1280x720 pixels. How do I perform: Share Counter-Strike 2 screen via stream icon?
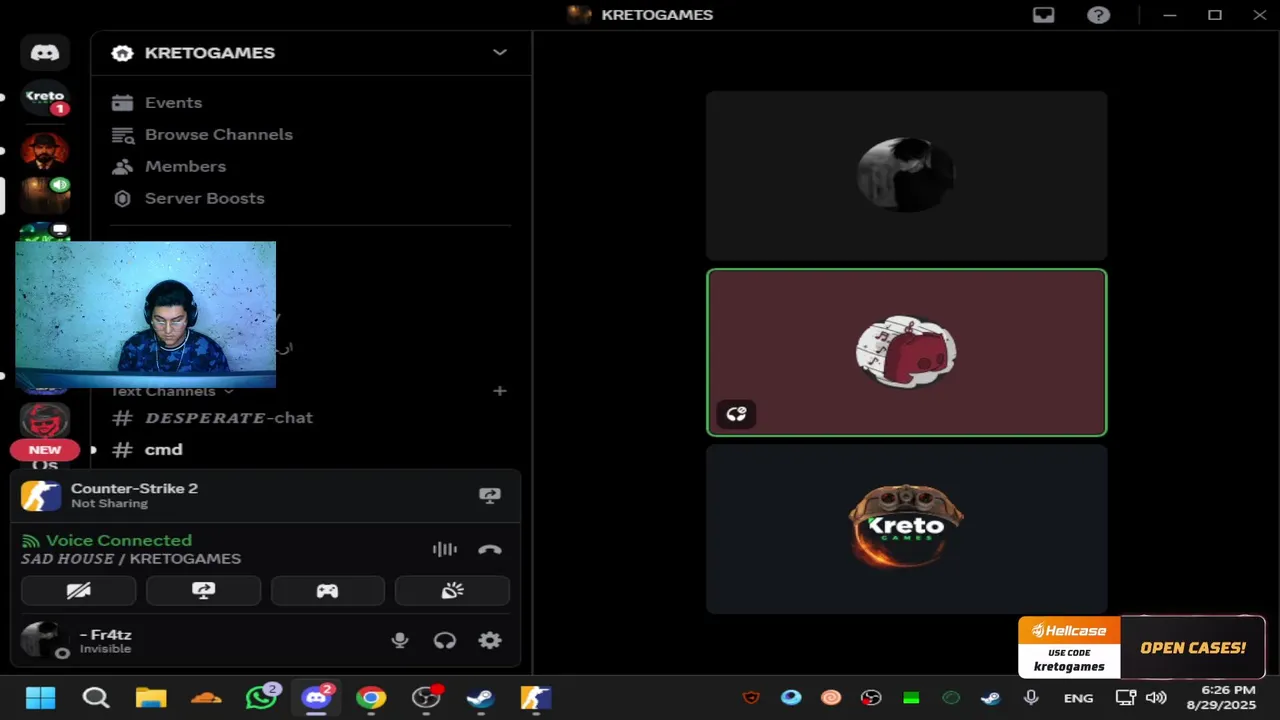click(x=490, y=495)
